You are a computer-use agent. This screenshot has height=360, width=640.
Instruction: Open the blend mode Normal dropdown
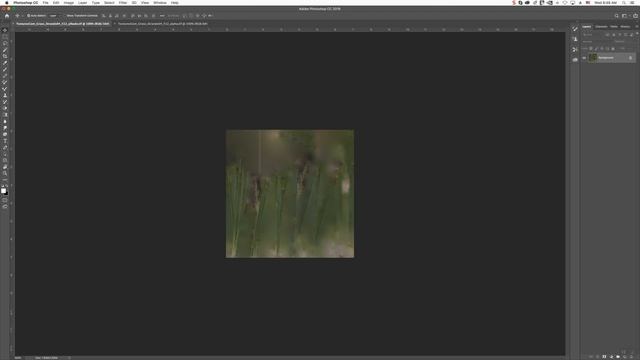[596, 42]
